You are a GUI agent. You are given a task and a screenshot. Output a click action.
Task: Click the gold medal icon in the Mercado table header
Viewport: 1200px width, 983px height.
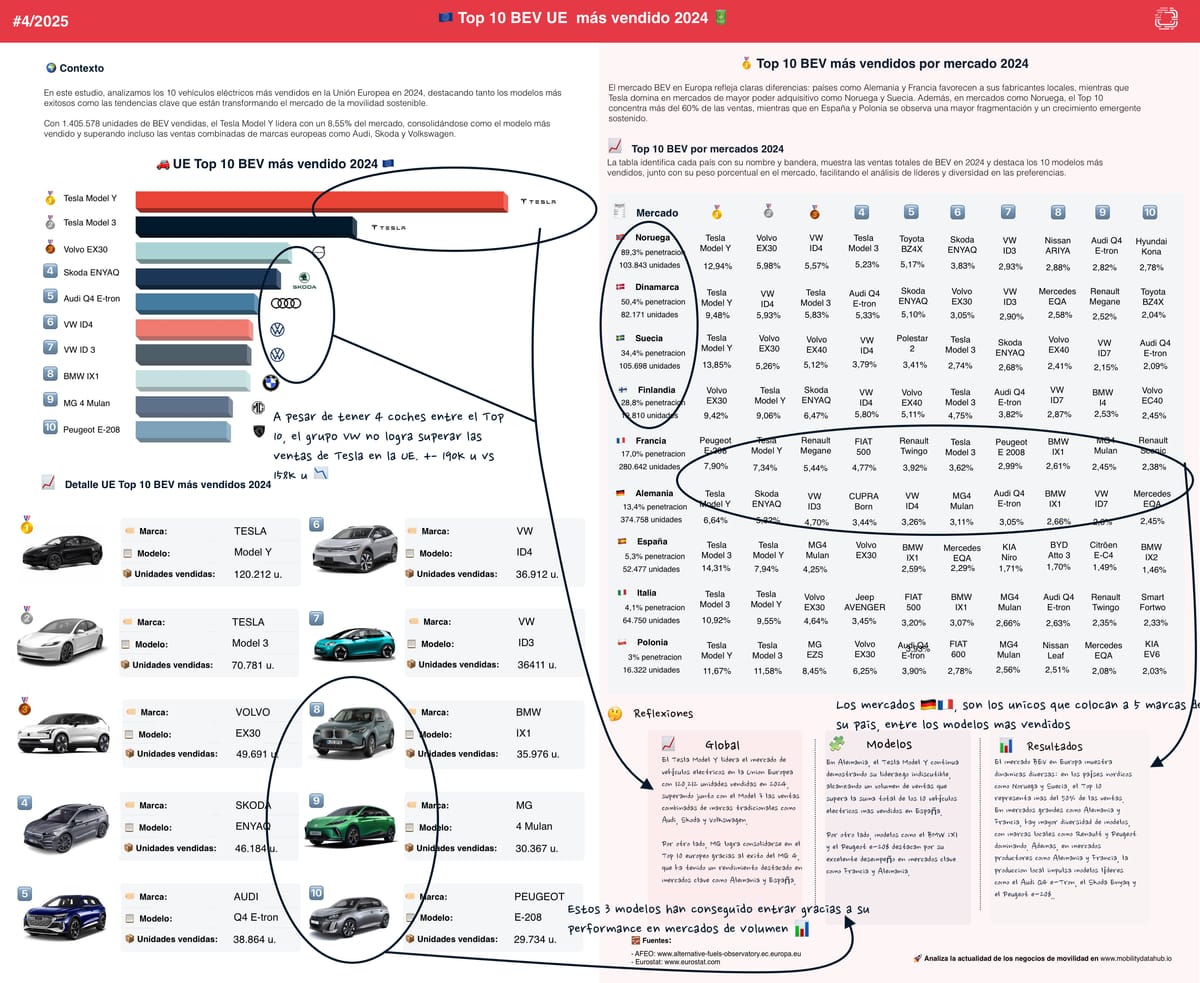click(716, 212)
